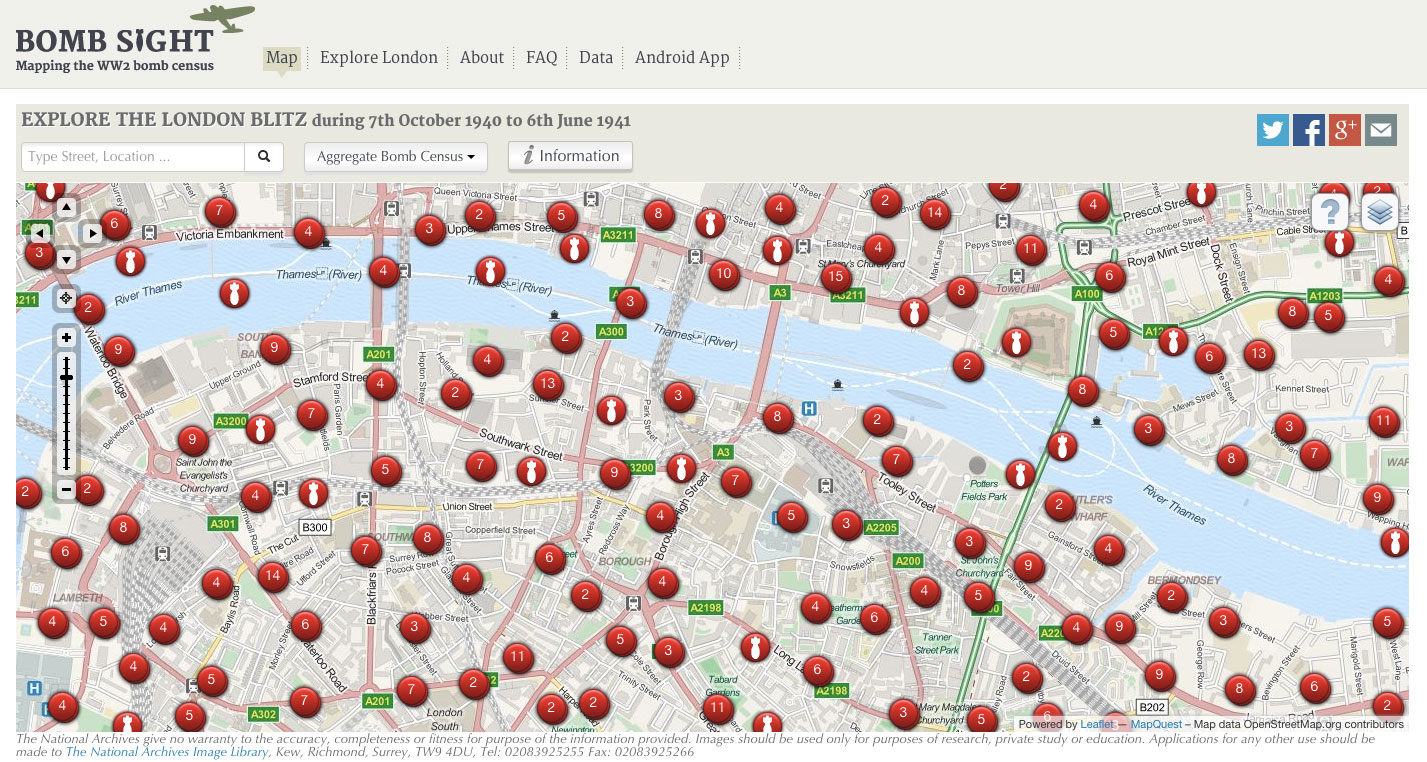Open the cluster marker numbered 15
Screen dimensions: 1427x762
(835, 276)
